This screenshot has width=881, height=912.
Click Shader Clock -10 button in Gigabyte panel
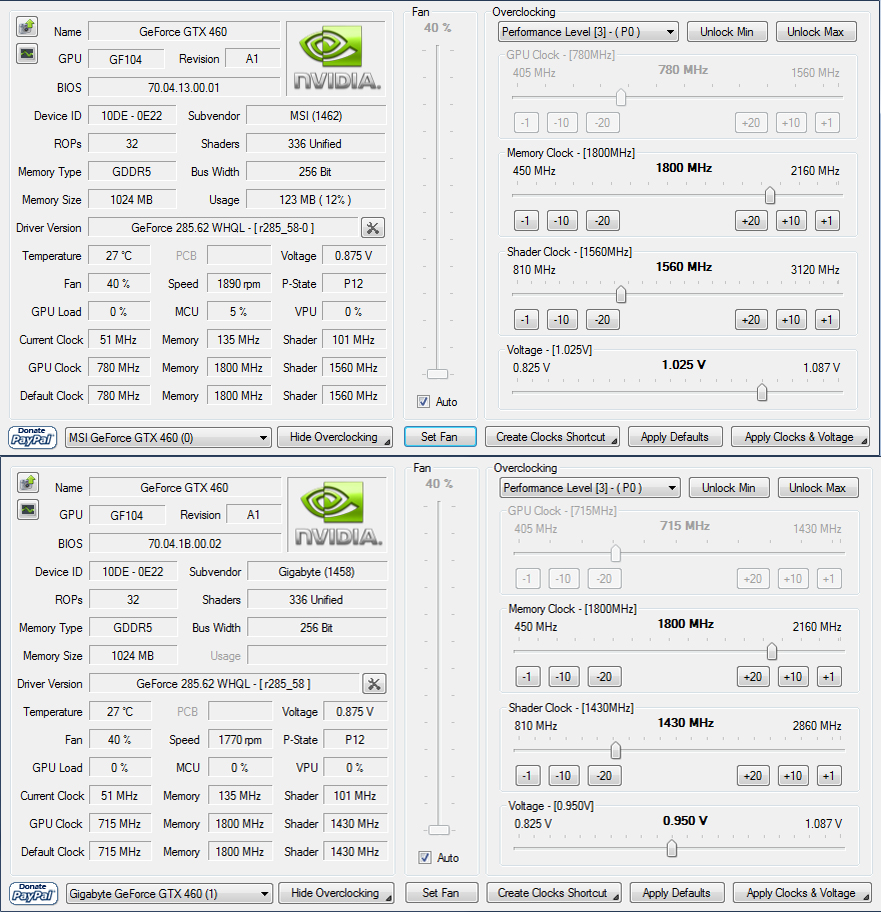[x=563, y=776]
